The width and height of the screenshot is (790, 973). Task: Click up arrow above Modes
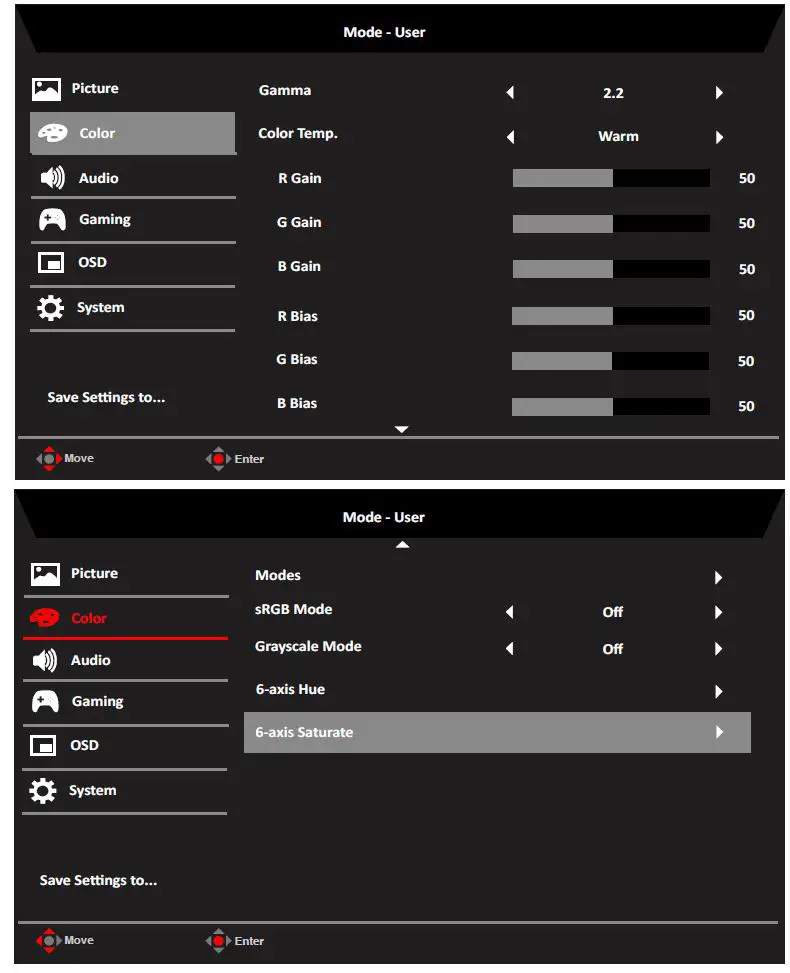tap(402, 545)
